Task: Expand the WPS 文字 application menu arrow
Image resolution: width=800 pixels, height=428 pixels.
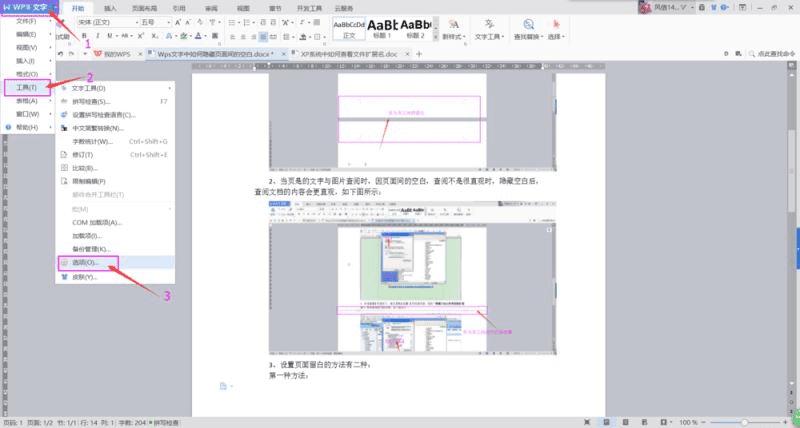Action: (x=54, y=7)
